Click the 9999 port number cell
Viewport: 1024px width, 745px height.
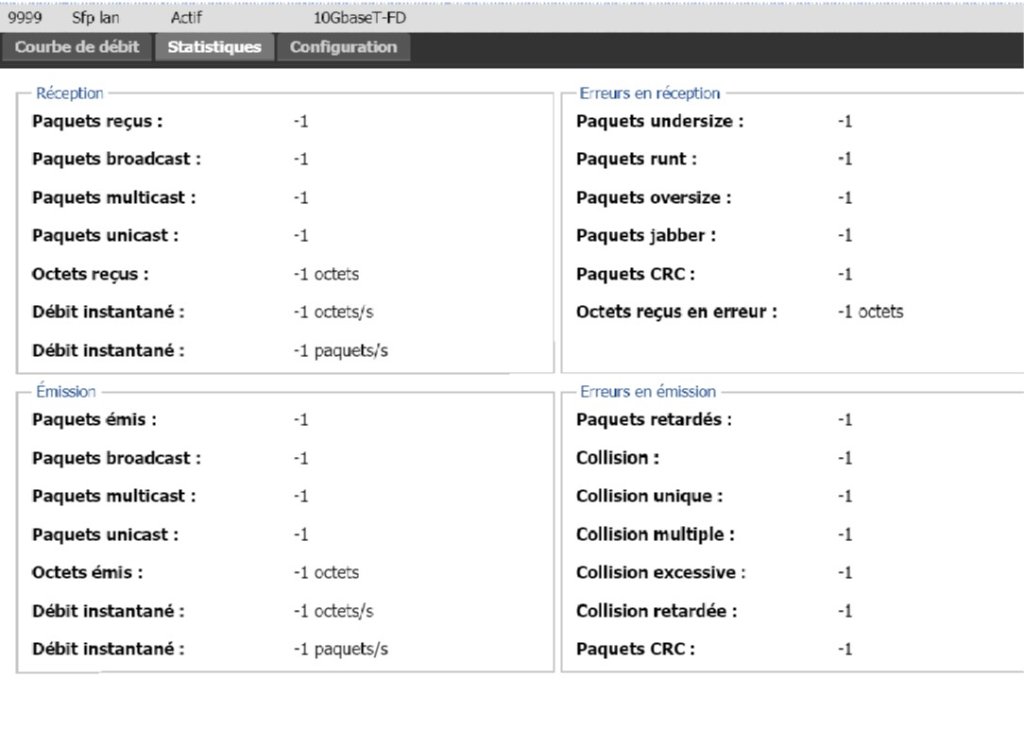(25, 17)
